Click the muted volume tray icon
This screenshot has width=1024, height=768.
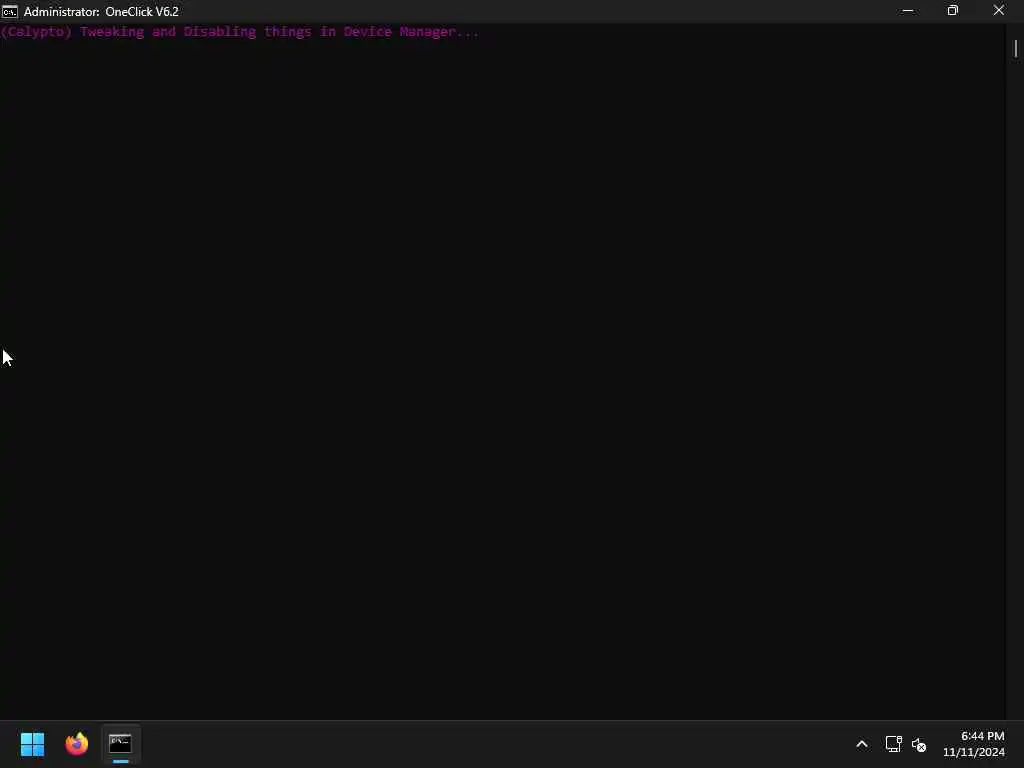[919, 744]
